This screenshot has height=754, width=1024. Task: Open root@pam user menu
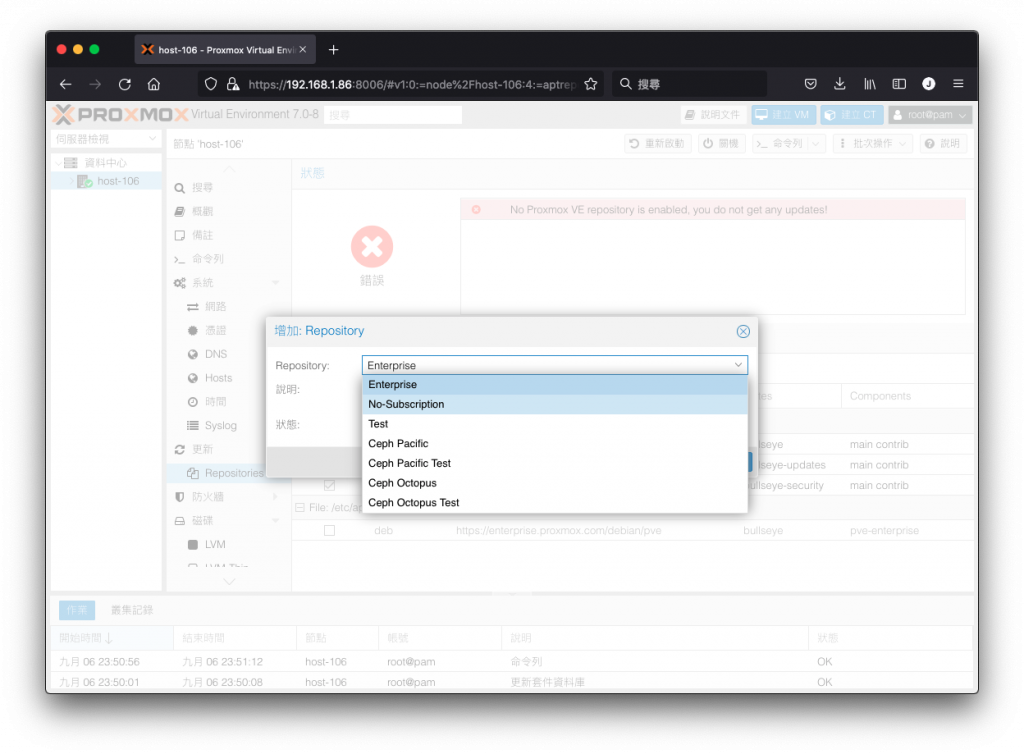pyautogui.click(x=930, y=115)
